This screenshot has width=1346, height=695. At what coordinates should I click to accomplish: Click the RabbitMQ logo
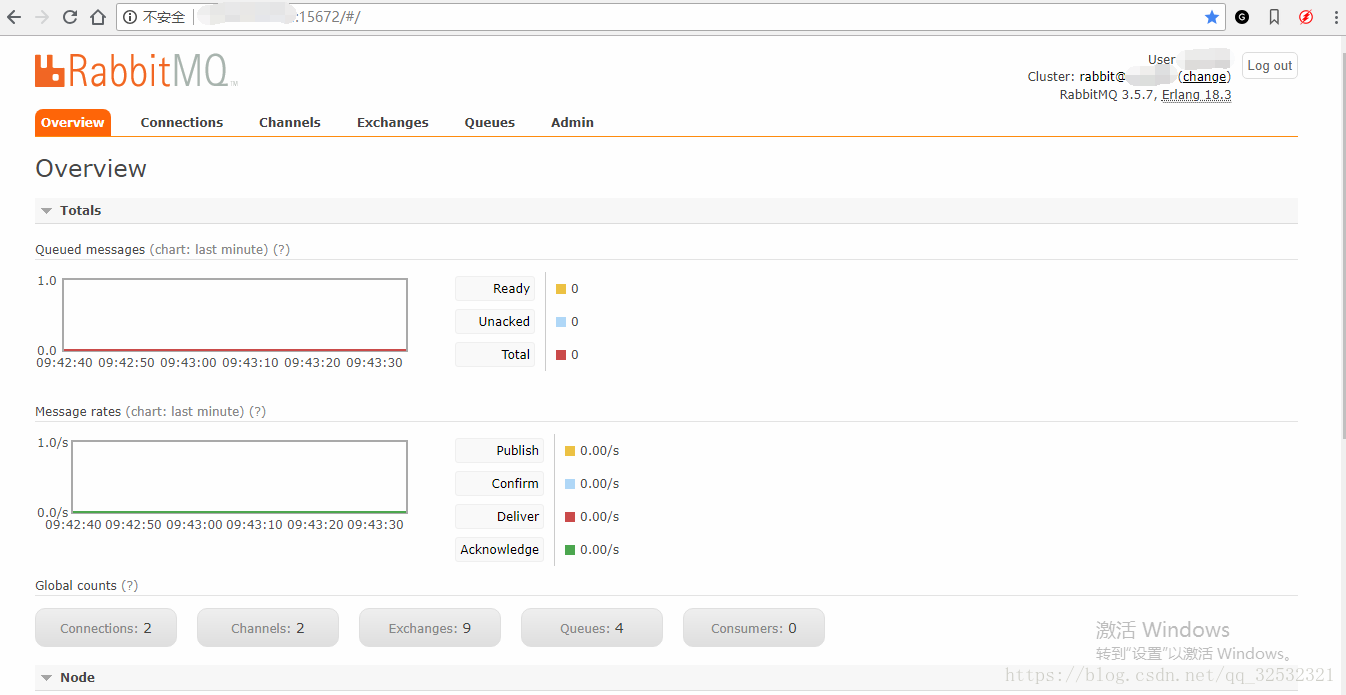[135, 70]
